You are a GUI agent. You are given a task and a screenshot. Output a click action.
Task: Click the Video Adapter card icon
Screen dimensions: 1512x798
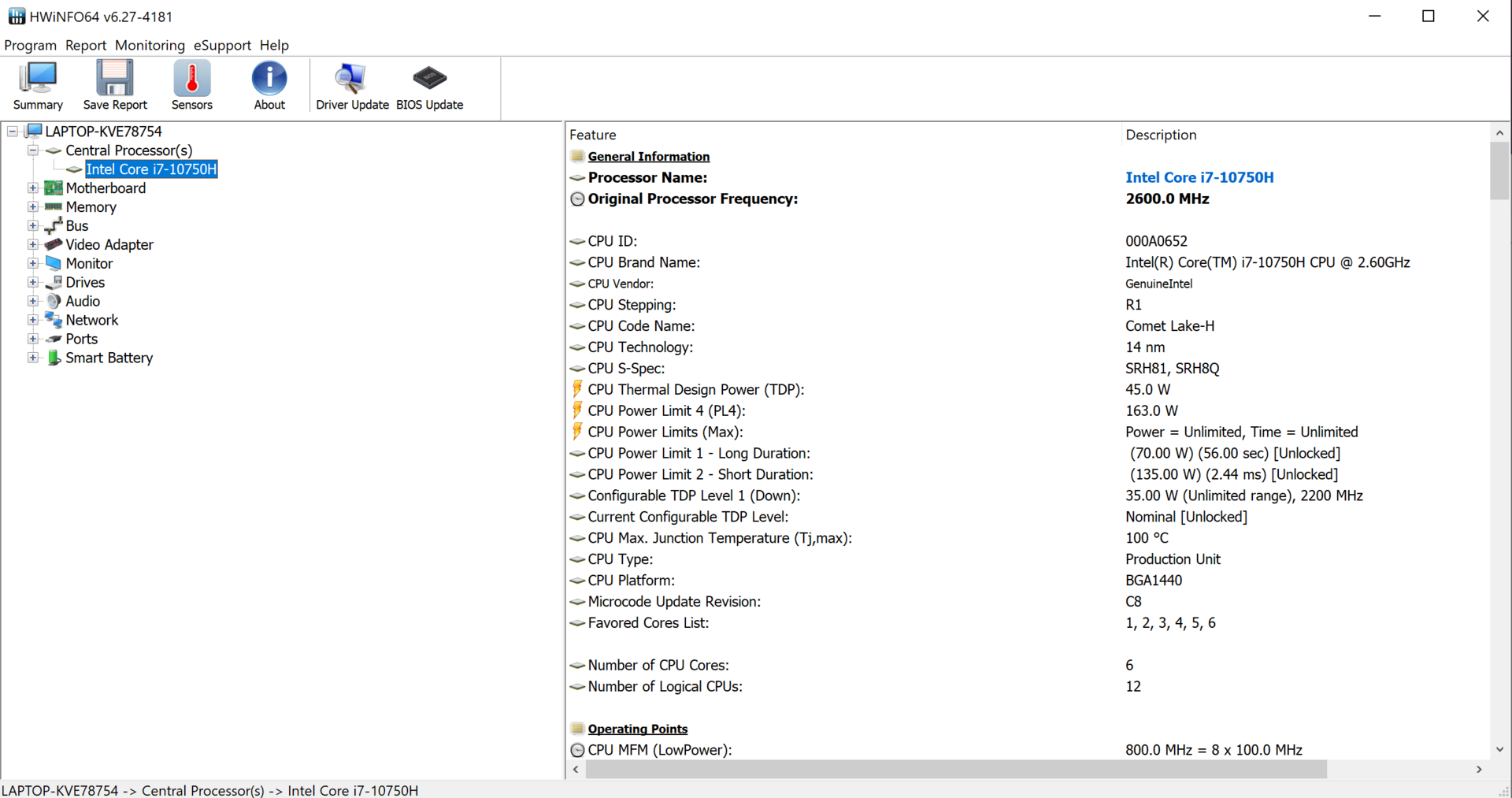(x=54, y=244)
